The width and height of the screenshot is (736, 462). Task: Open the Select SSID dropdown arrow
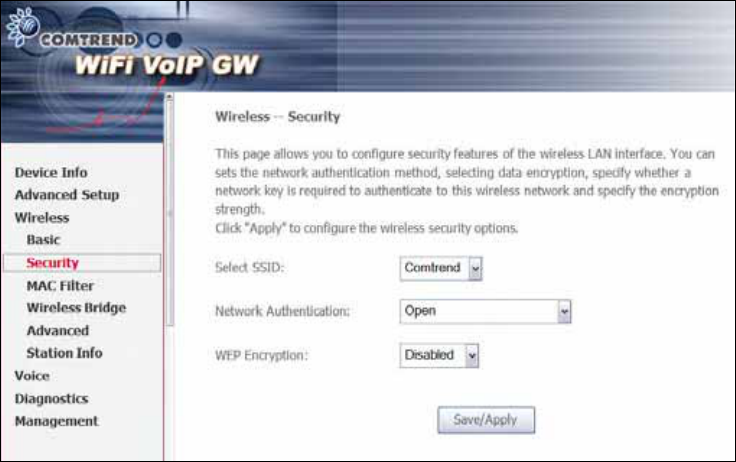tap(475, 269)
